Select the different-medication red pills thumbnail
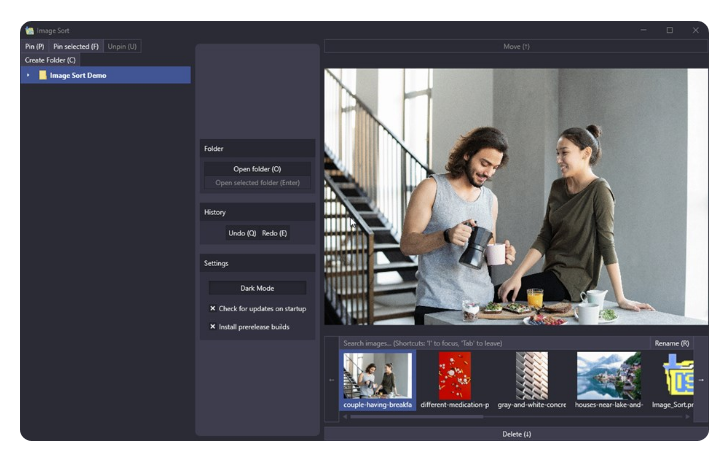The height and width of the screenshot is (456, 726). [x=454, y=377]
